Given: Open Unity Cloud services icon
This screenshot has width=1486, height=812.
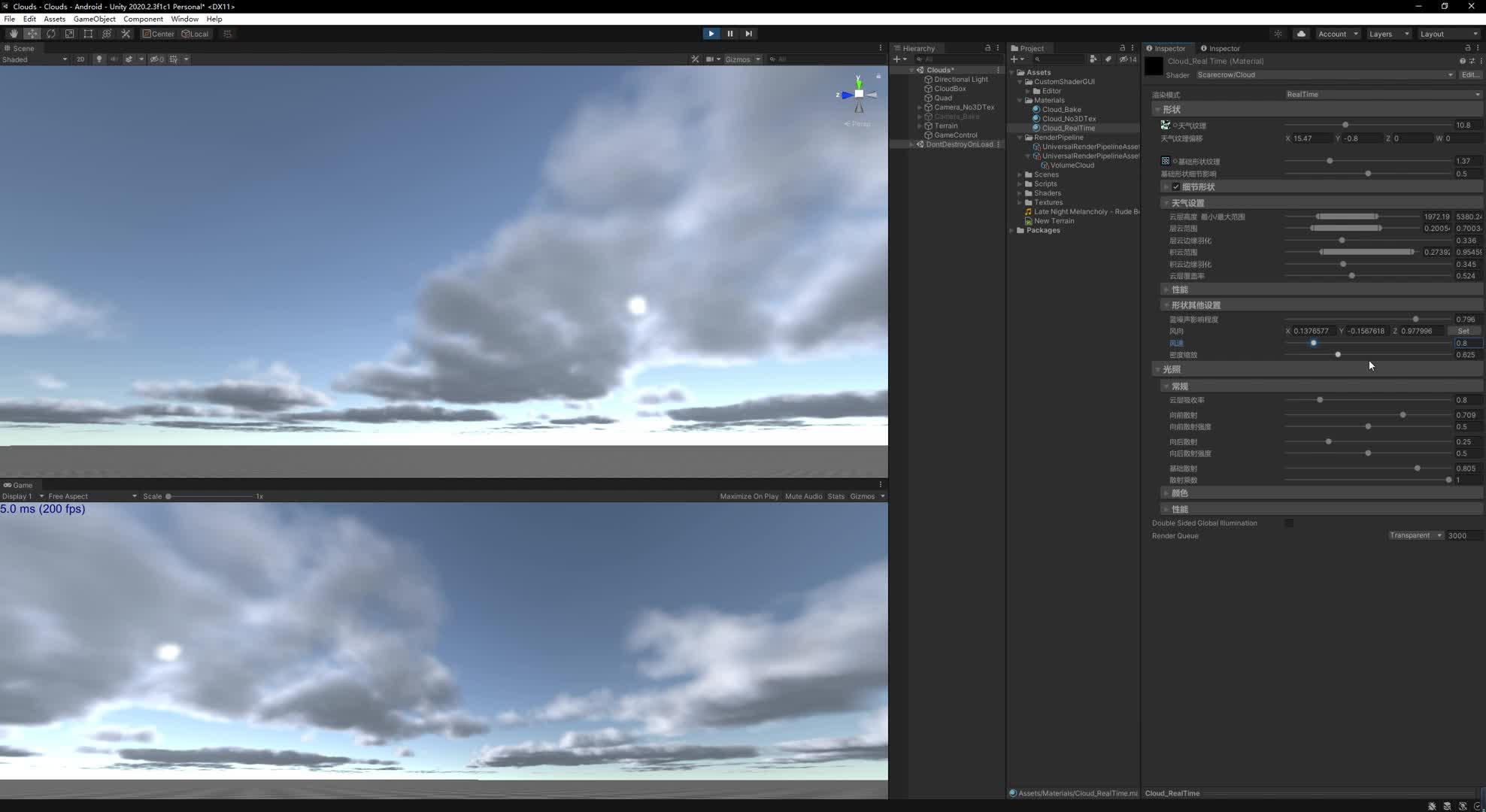Looking at the screenshot, I should point(1300,34).
